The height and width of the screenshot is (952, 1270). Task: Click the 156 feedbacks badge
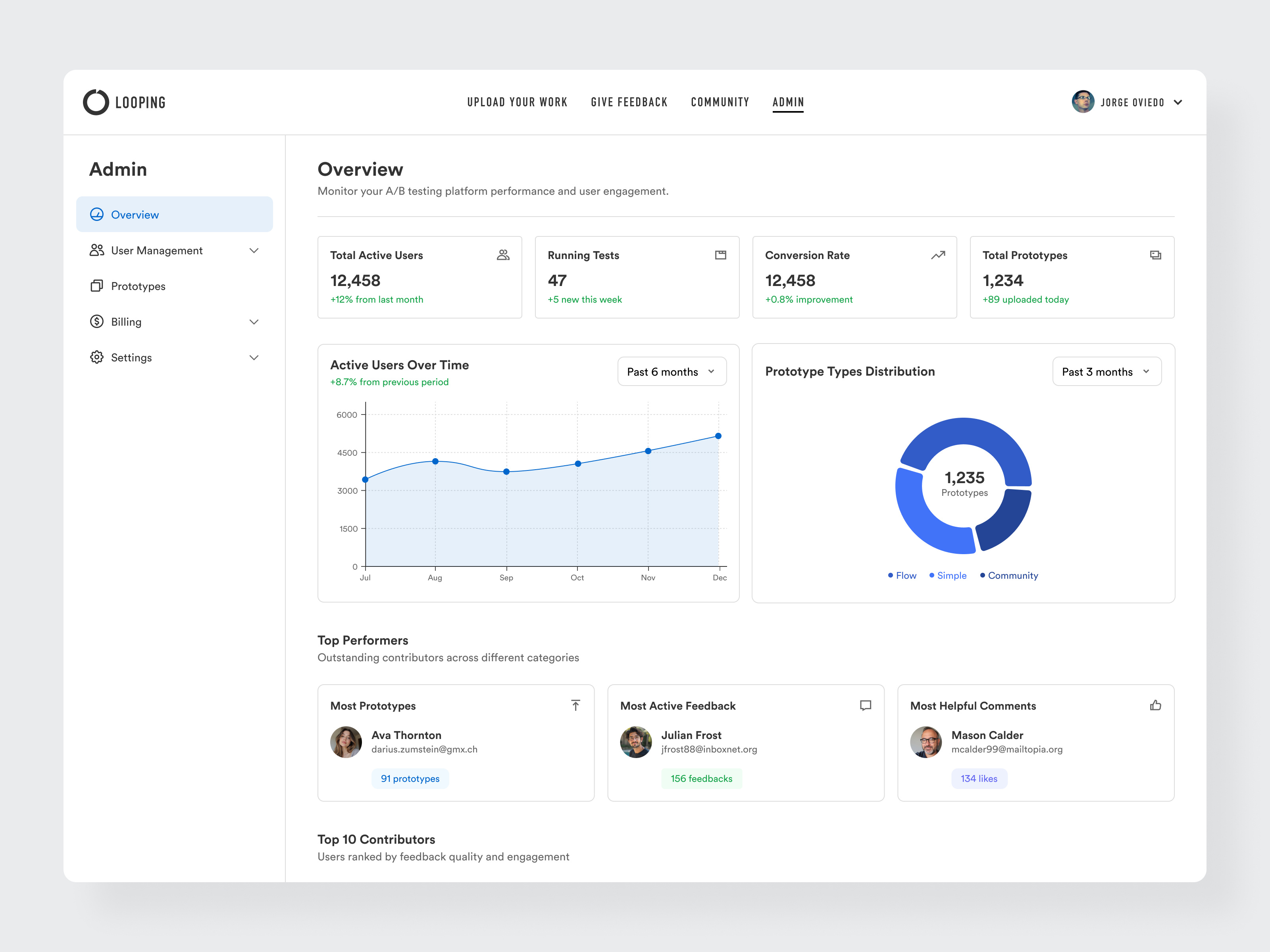pos(702,778)
